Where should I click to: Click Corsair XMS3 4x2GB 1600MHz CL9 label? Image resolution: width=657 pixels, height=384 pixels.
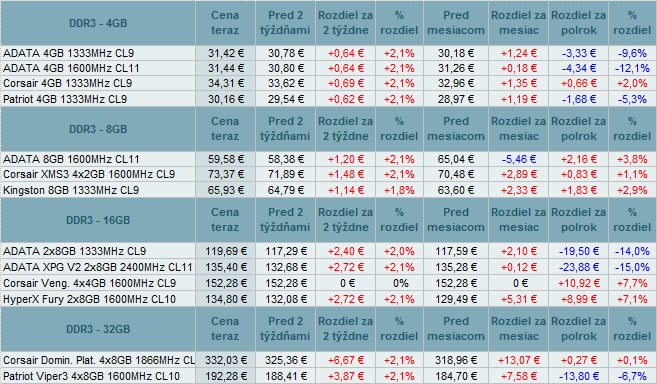(89, 174)
